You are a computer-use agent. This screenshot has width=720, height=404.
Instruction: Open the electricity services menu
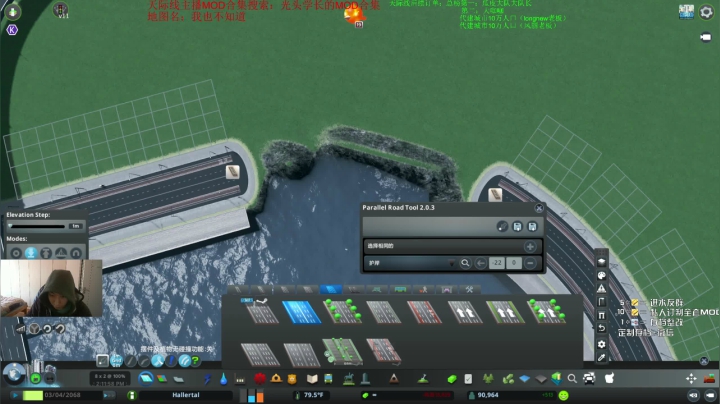tap(208, 379)
